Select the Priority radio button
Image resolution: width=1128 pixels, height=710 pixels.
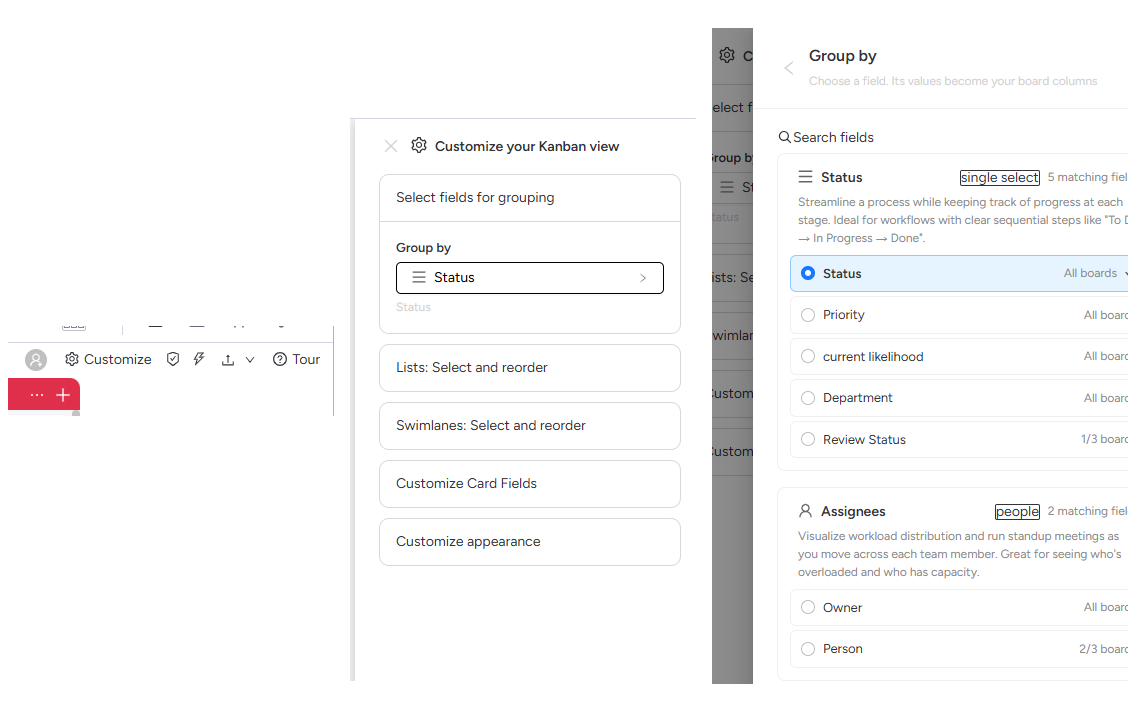[x=808, y=315]
